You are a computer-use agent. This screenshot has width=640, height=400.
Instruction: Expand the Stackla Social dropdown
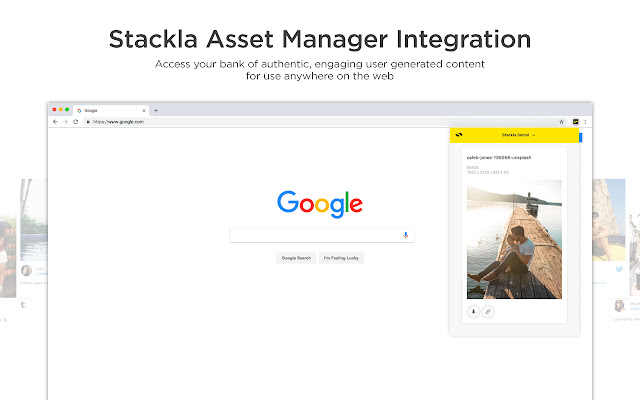point(518,135)
